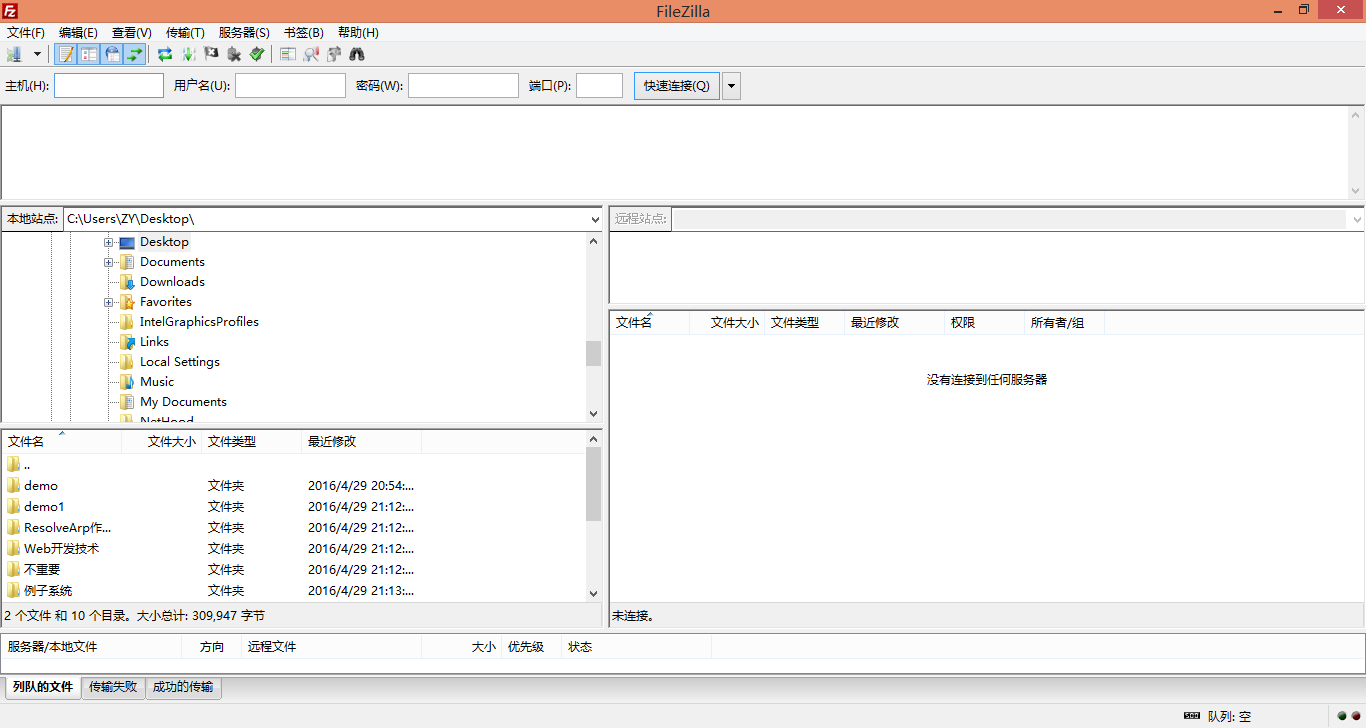
Task: Open the Site Manager icon
Action: pyautogui.click(x=15, y=54)
